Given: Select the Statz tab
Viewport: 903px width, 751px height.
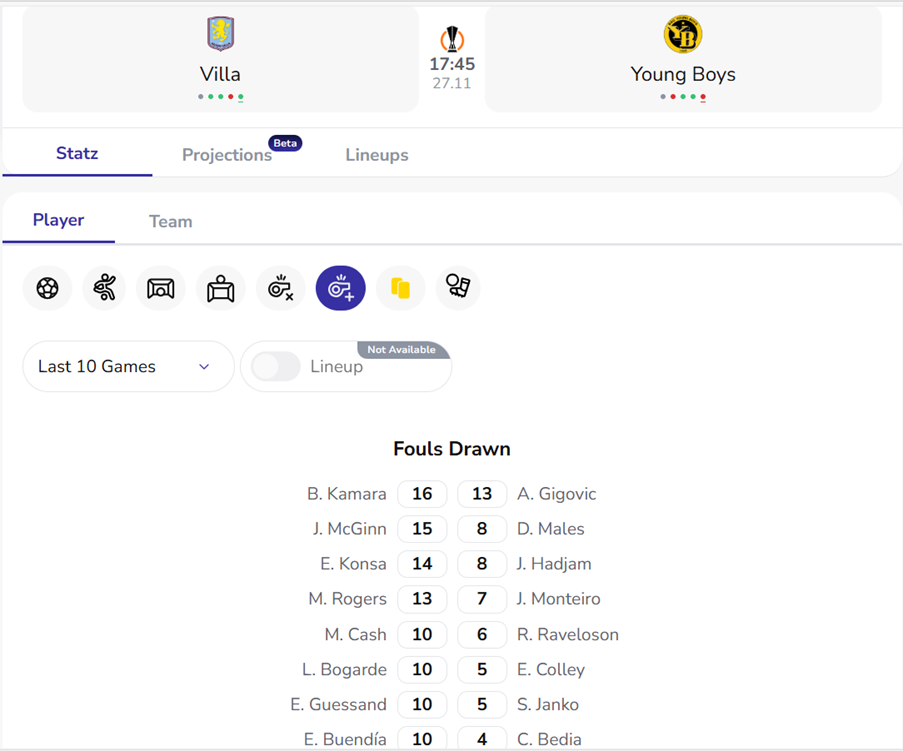Looking at the screenshot, I should (77, 154).
